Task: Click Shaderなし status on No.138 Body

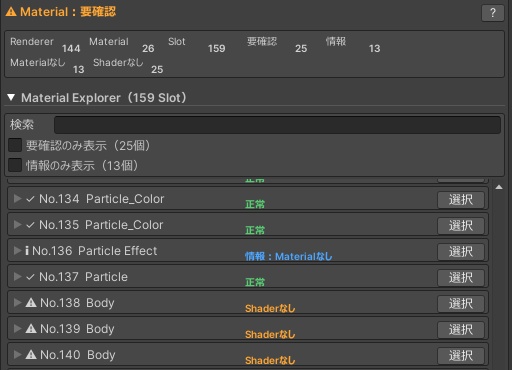Action: [x=270, y=308]
